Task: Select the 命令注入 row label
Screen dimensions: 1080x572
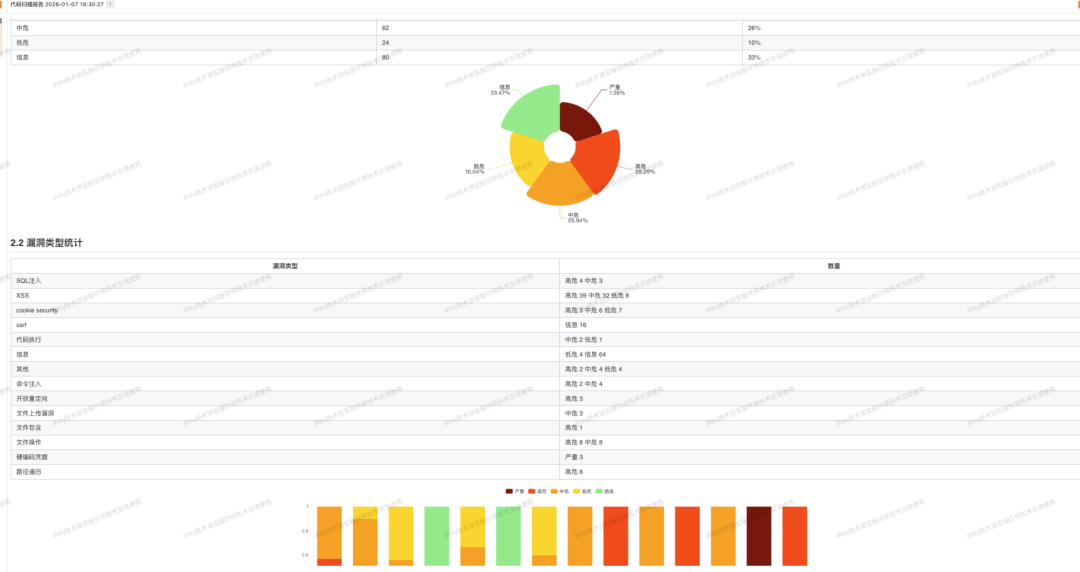Action: click(29, 384)
